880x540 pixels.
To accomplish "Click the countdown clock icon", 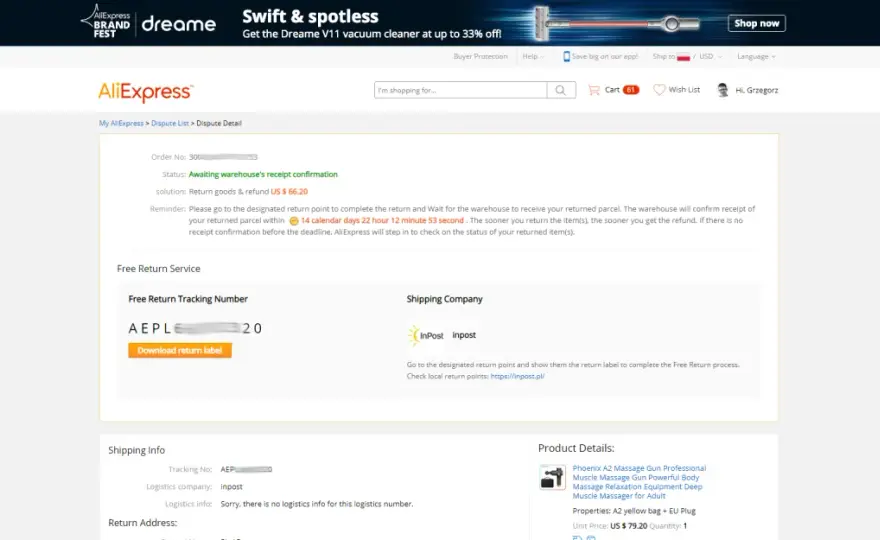I will (x=294, y=221).
